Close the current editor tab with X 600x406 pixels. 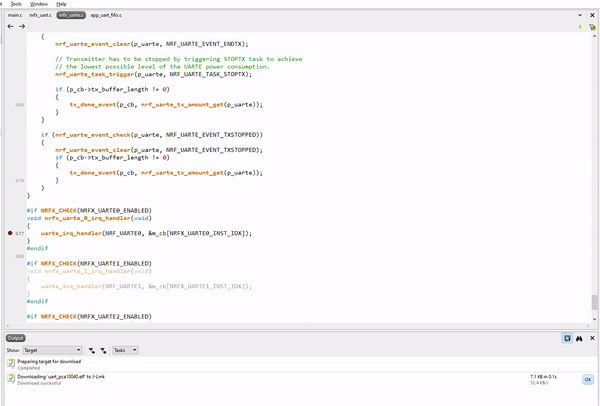[592, 15]
